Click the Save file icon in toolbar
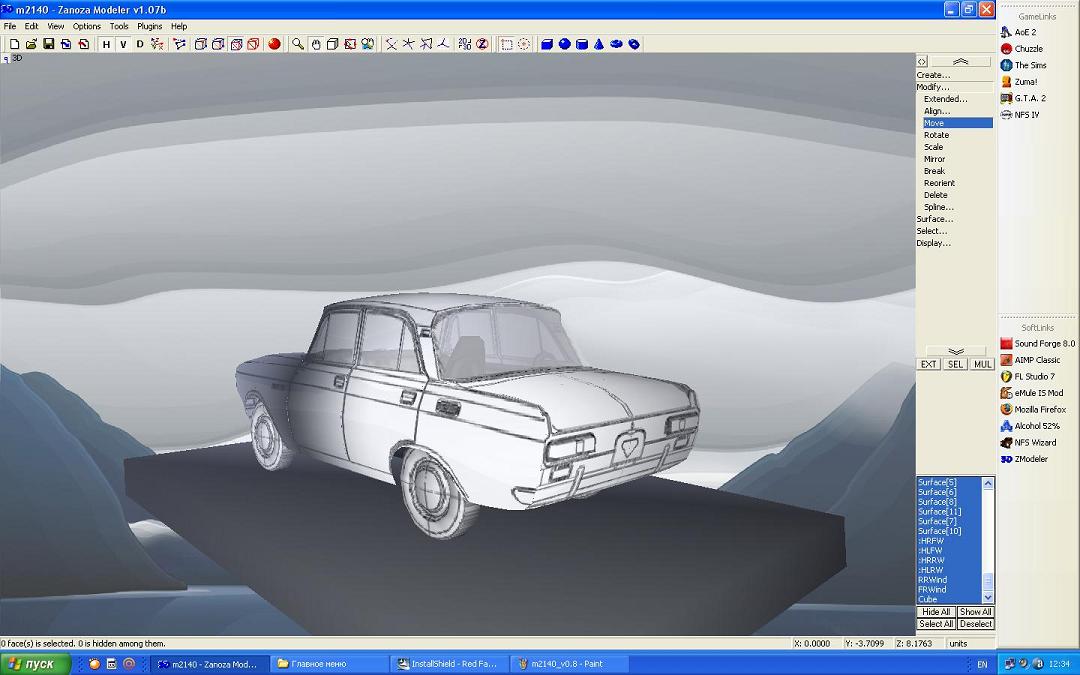The height and width of the screenshot is (675, 1080). point(48,44)
